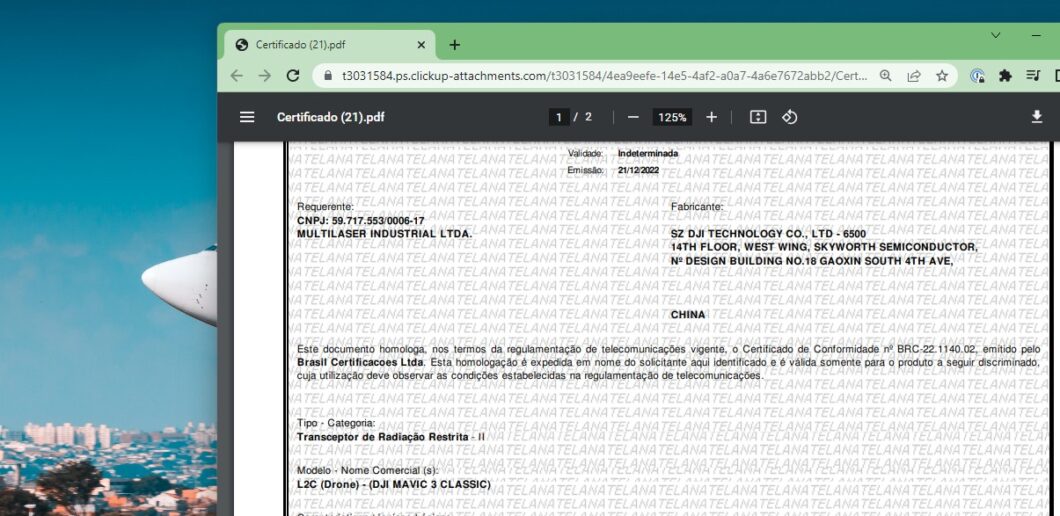Click the address bar URL
The image size is (1060, 516).
click(x=605, y=76)
